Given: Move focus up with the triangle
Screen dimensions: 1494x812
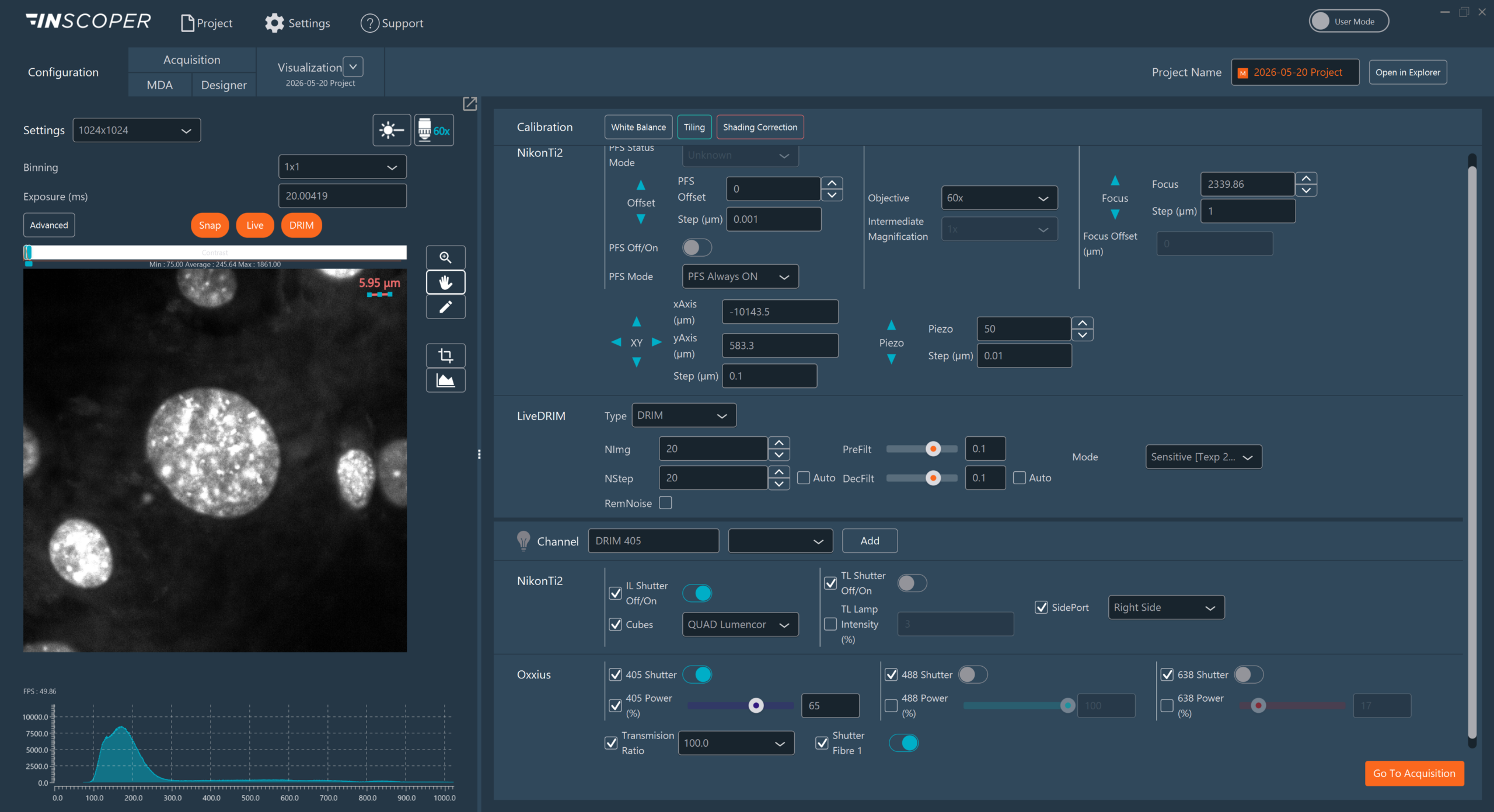Looking at the screenshot, I should (x=1115, y=180).
